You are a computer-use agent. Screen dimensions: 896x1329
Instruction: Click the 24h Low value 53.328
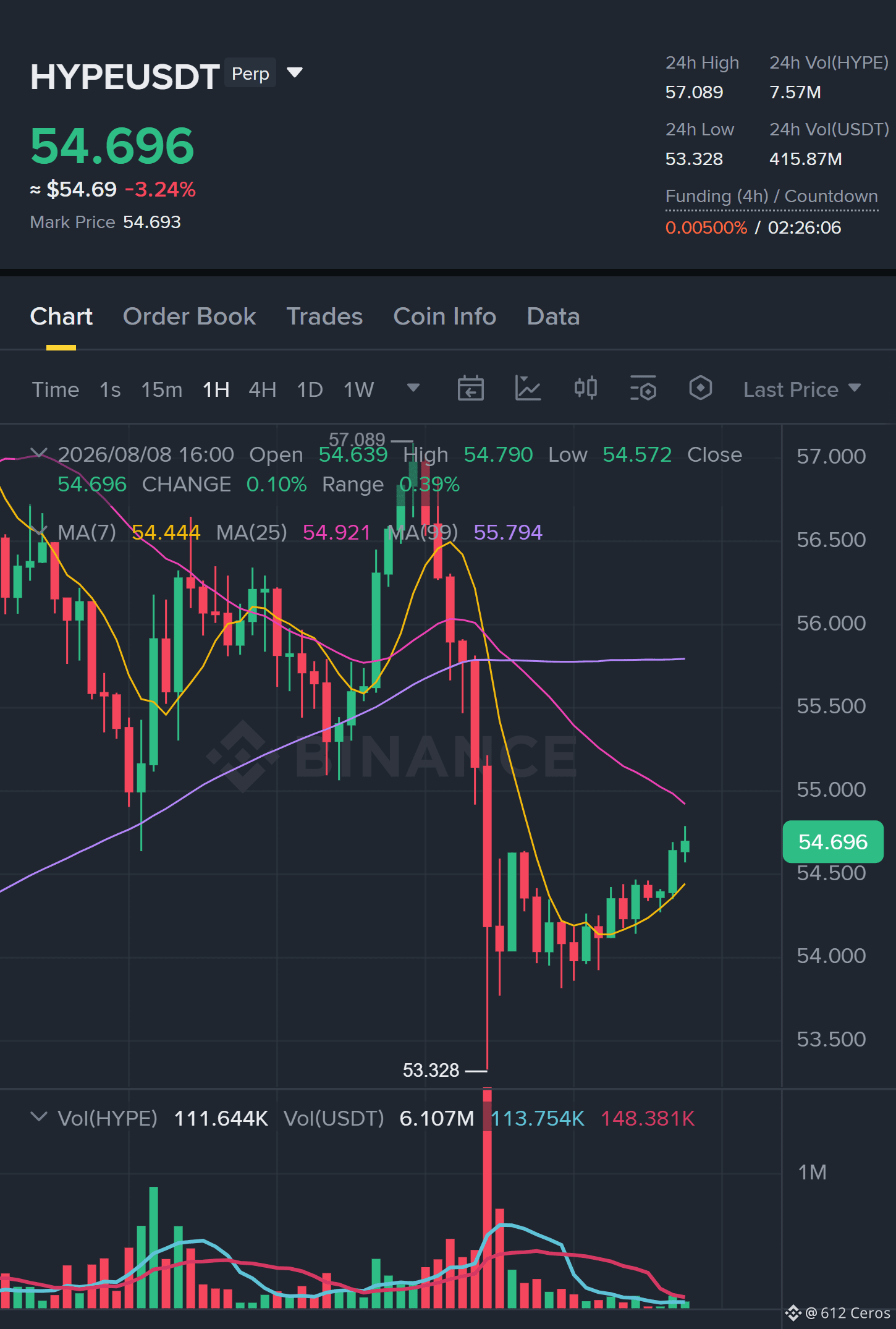click(694, 159)
